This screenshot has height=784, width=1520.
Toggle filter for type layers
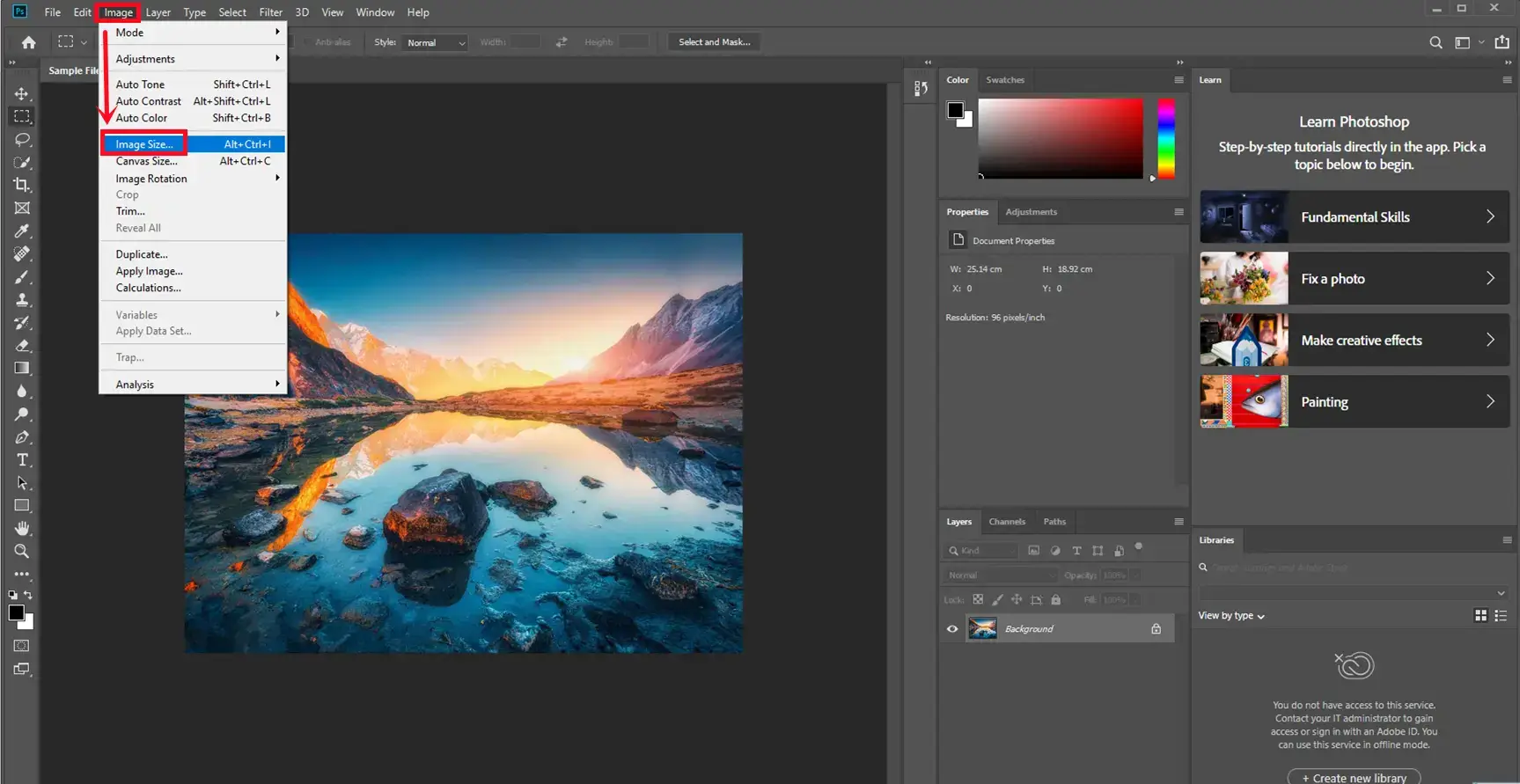pyautogui.click(x=1076, y=550)
